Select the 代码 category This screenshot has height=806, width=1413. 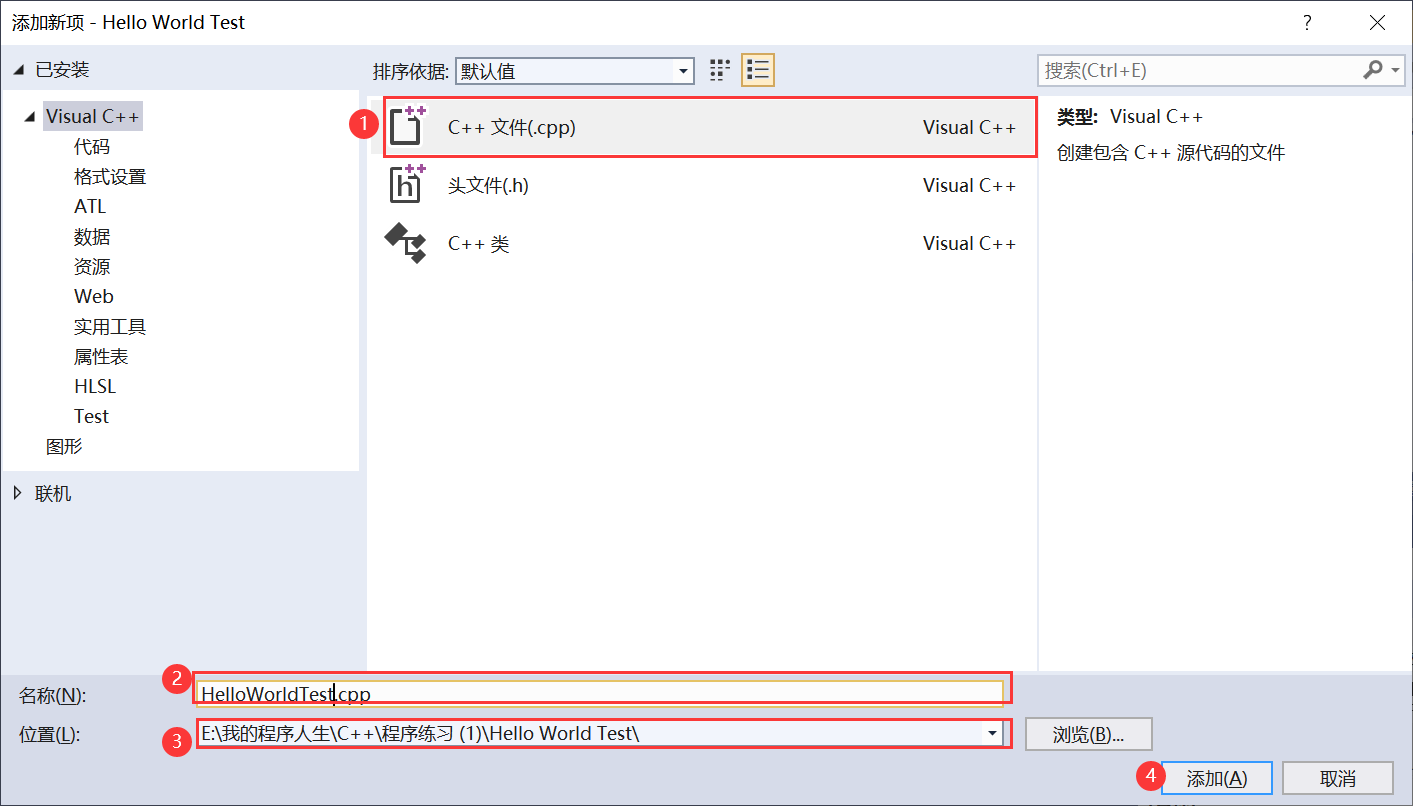(92, 147)
